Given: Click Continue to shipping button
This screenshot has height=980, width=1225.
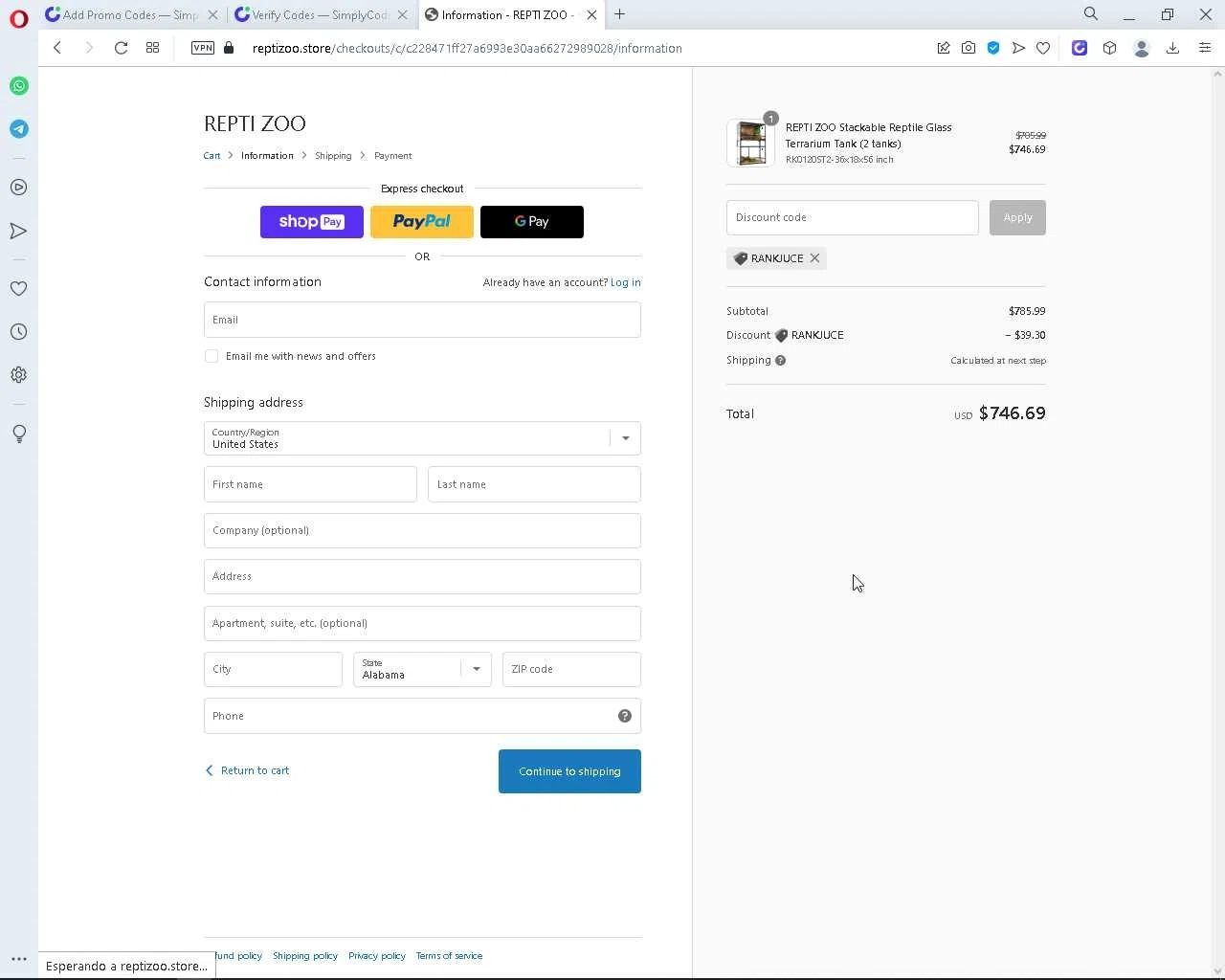Looking at the screenshot, I should (x=569, y=771).
